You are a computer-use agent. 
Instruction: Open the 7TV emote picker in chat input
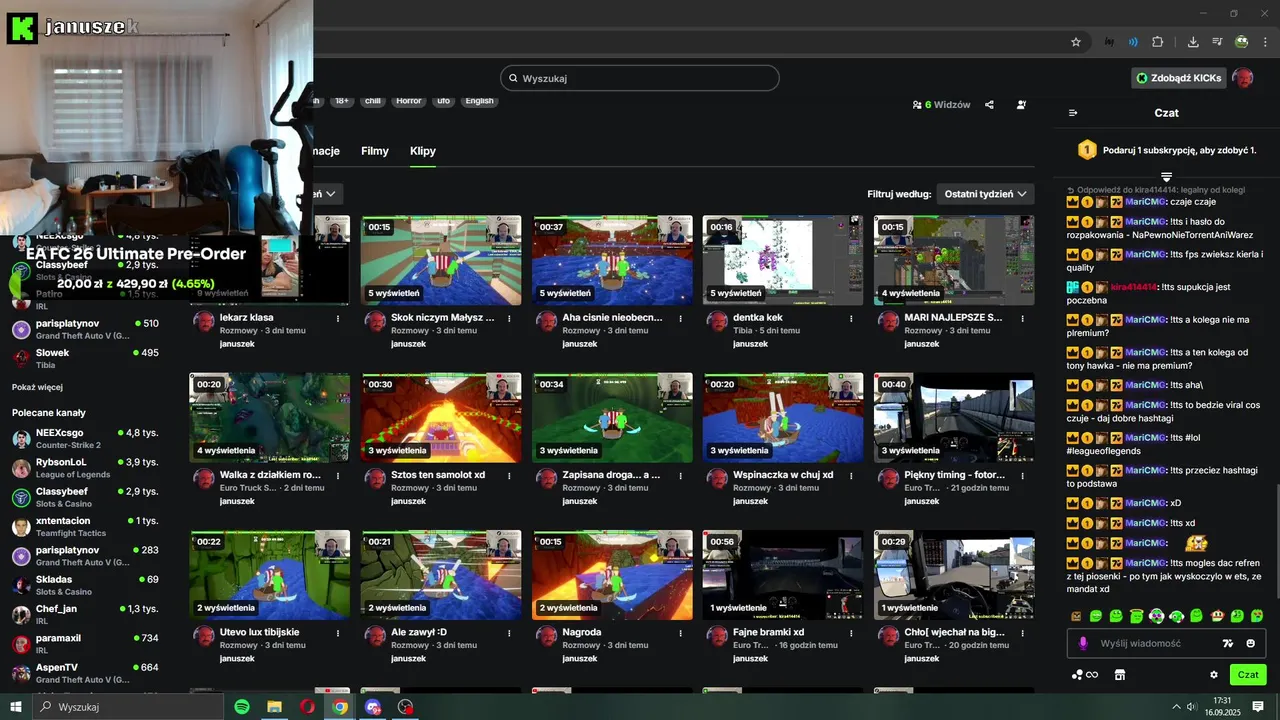click(1228, 644)
